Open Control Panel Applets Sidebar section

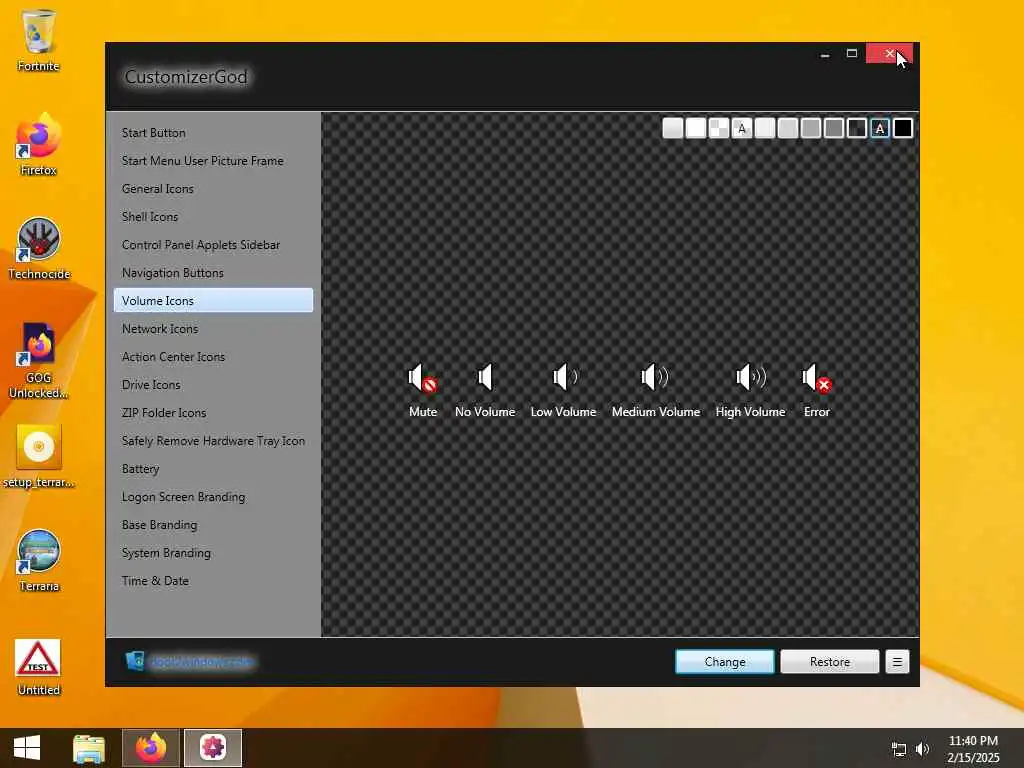(213, 245)
